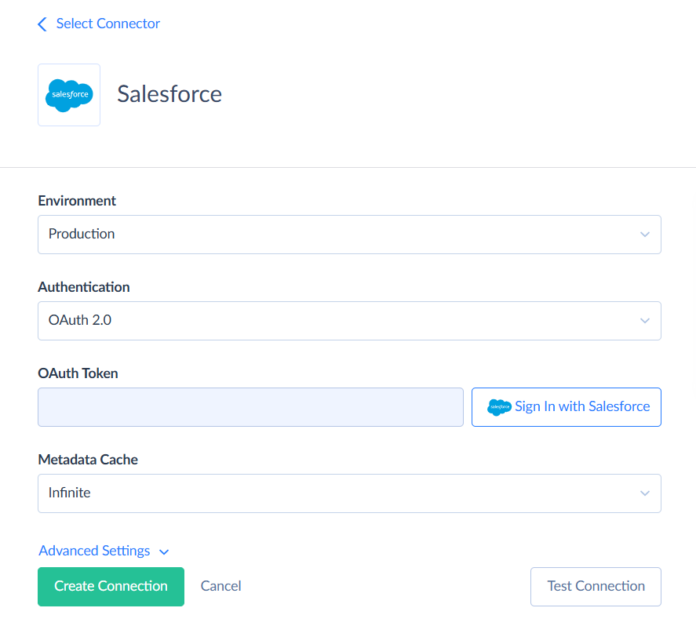
Task: Run Test Connection
Action: pyautogui.click(x=595, y=586)
